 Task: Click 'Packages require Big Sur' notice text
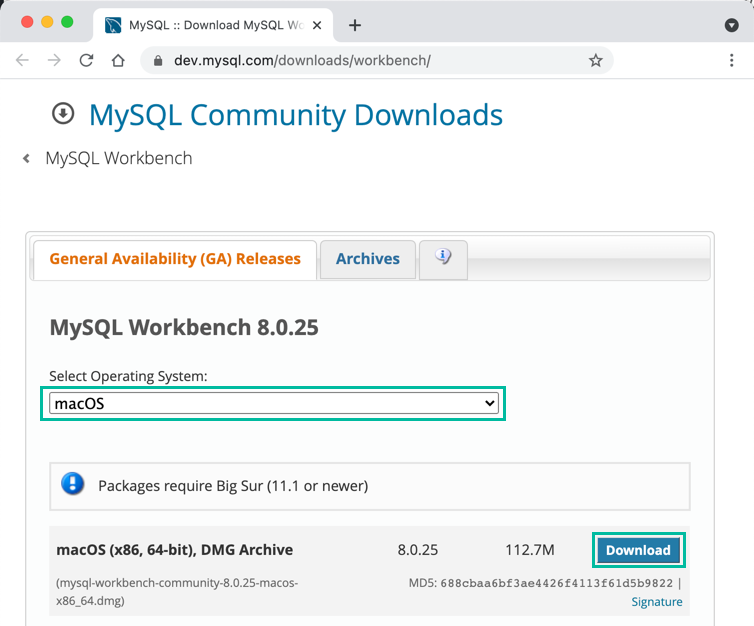tap(233, 486)
